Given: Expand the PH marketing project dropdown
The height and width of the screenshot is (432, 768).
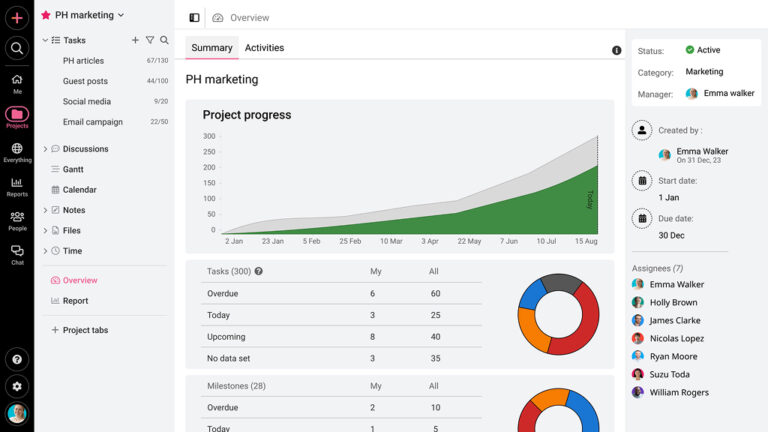Looking at the screenshot, I should pos(121,15).
